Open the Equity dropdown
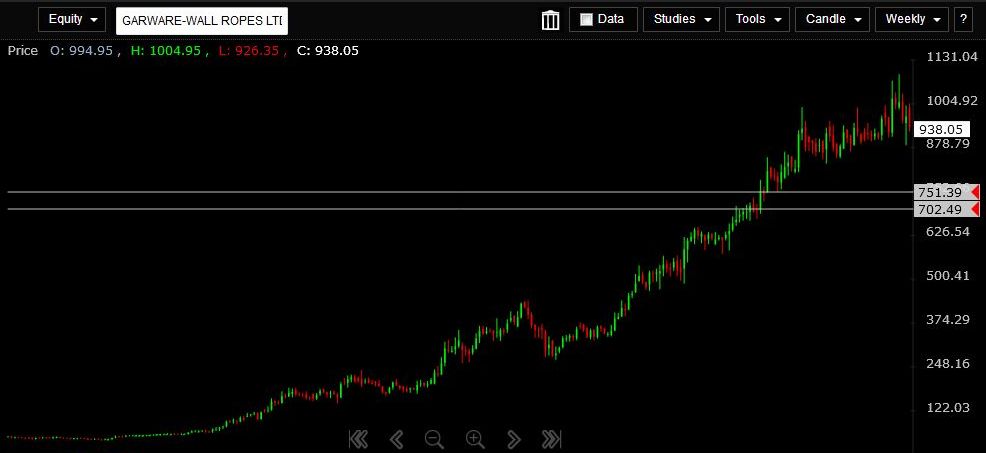Screen dimensions: 986x453 coord(71,19)
